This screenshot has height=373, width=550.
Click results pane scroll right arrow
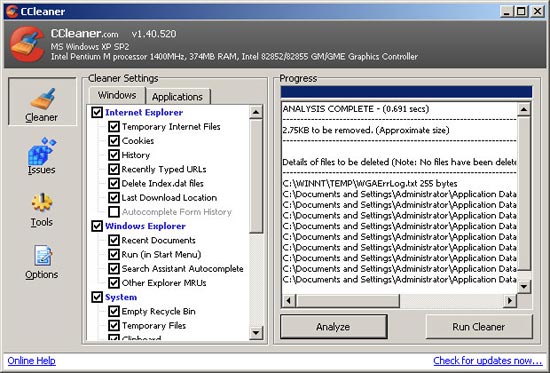tap(510, 301)
